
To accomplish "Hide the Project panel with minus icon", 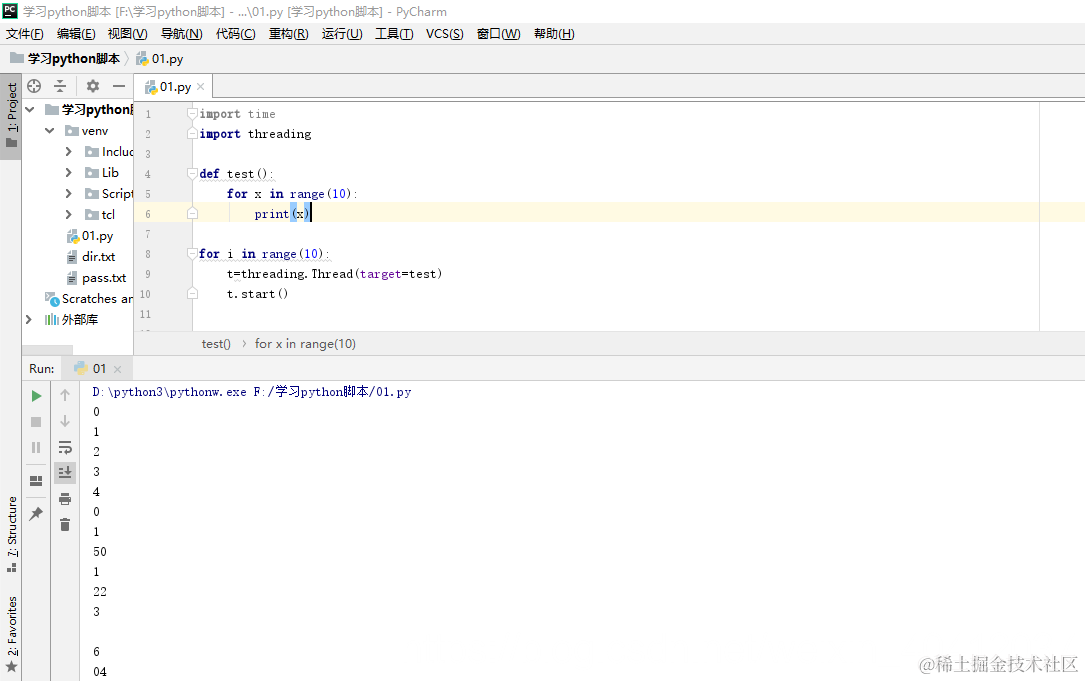I will click(x=119, y=86).
